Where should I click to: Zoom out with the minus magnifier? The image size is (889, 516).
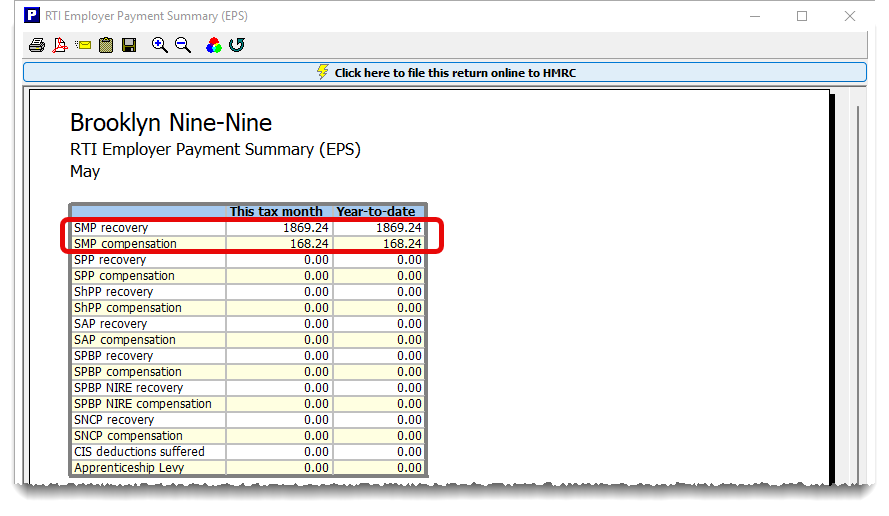click(183, 45)
